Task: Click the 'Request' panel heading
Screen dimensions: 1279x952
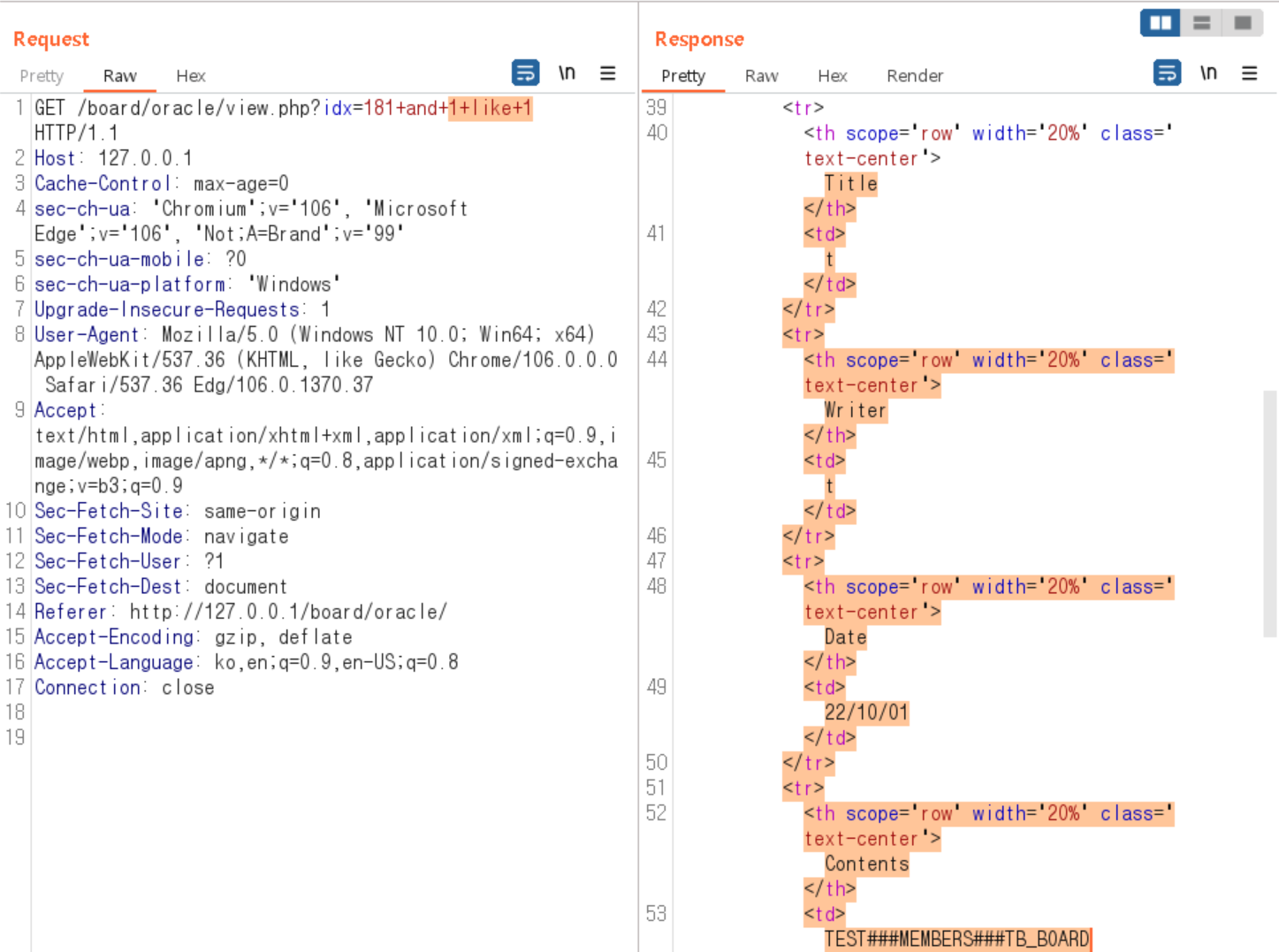Action: (51, 39)
